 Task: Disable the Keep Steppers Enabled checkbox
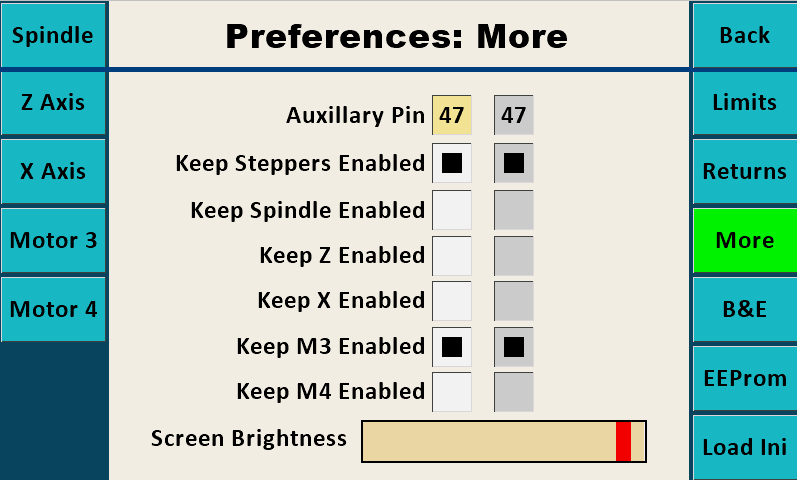tap(452, 163)
